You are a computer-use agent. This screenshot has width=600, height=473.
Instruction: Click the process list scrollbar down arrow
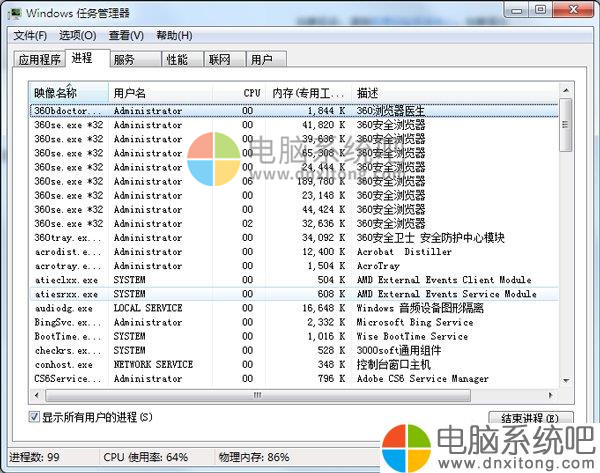[x=566, y=382]
